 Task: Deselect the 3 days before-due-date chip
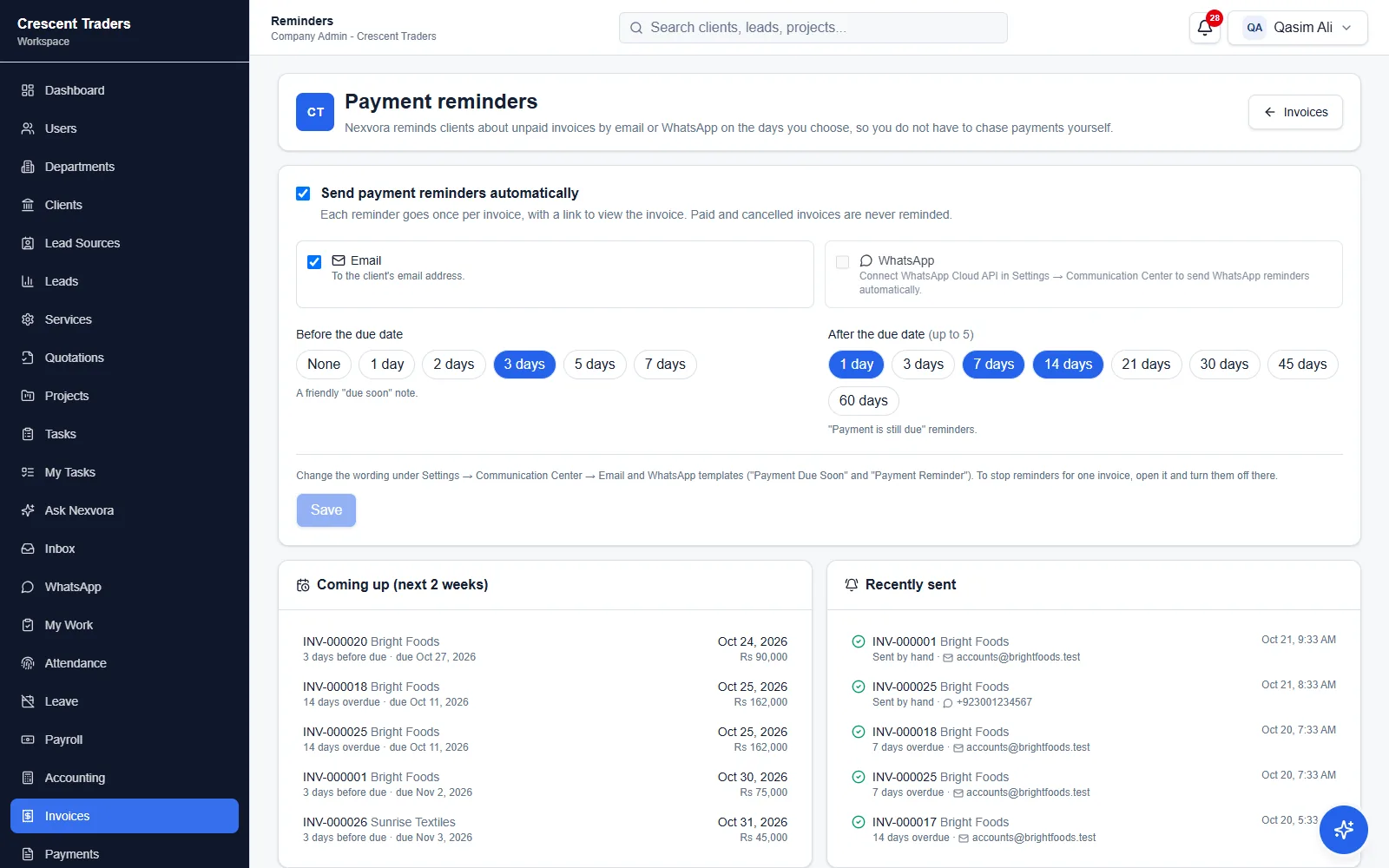click(524, 365)
